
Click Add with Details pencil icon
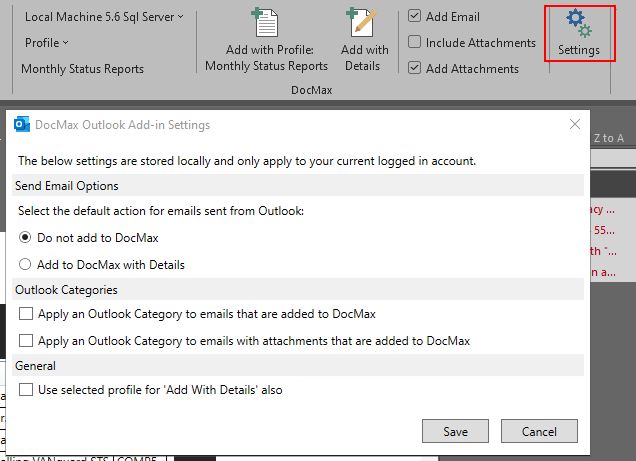click(x=359, y=23)
